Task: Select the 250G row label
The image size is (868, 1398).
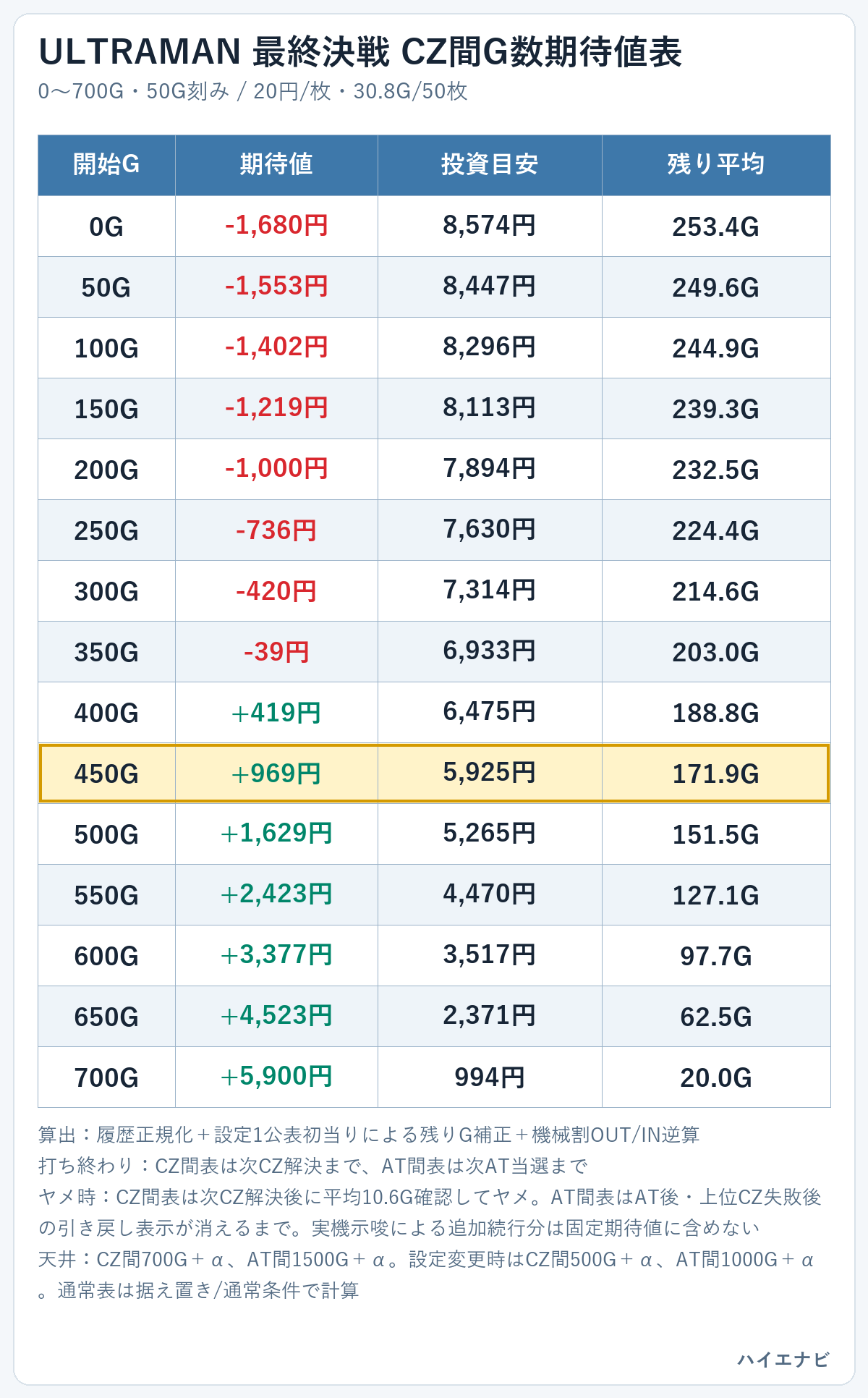Action: coord(106,531)
